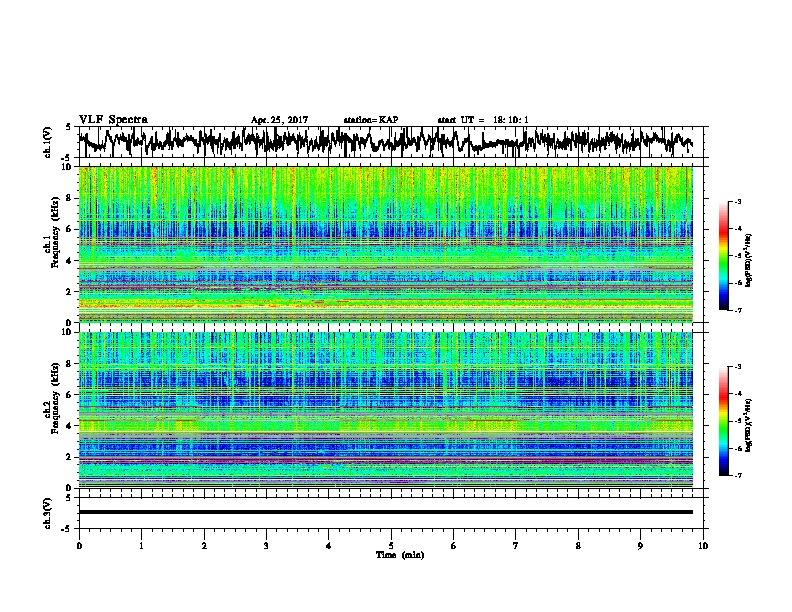This screenshot has height=612, width=792.
Task: Click the ch.2 color bar log(PSD) label
Action: pos(749,425)
